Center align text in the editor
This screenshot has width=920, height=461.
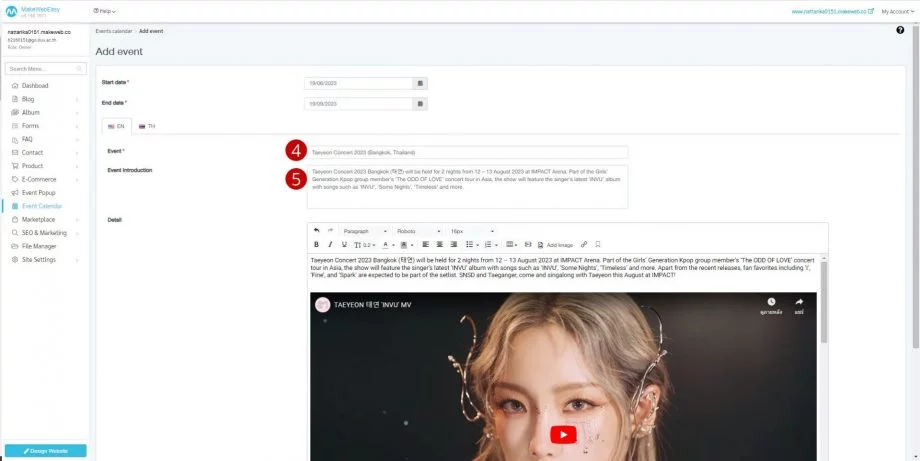pyautogui.click(x=439, y=245)
